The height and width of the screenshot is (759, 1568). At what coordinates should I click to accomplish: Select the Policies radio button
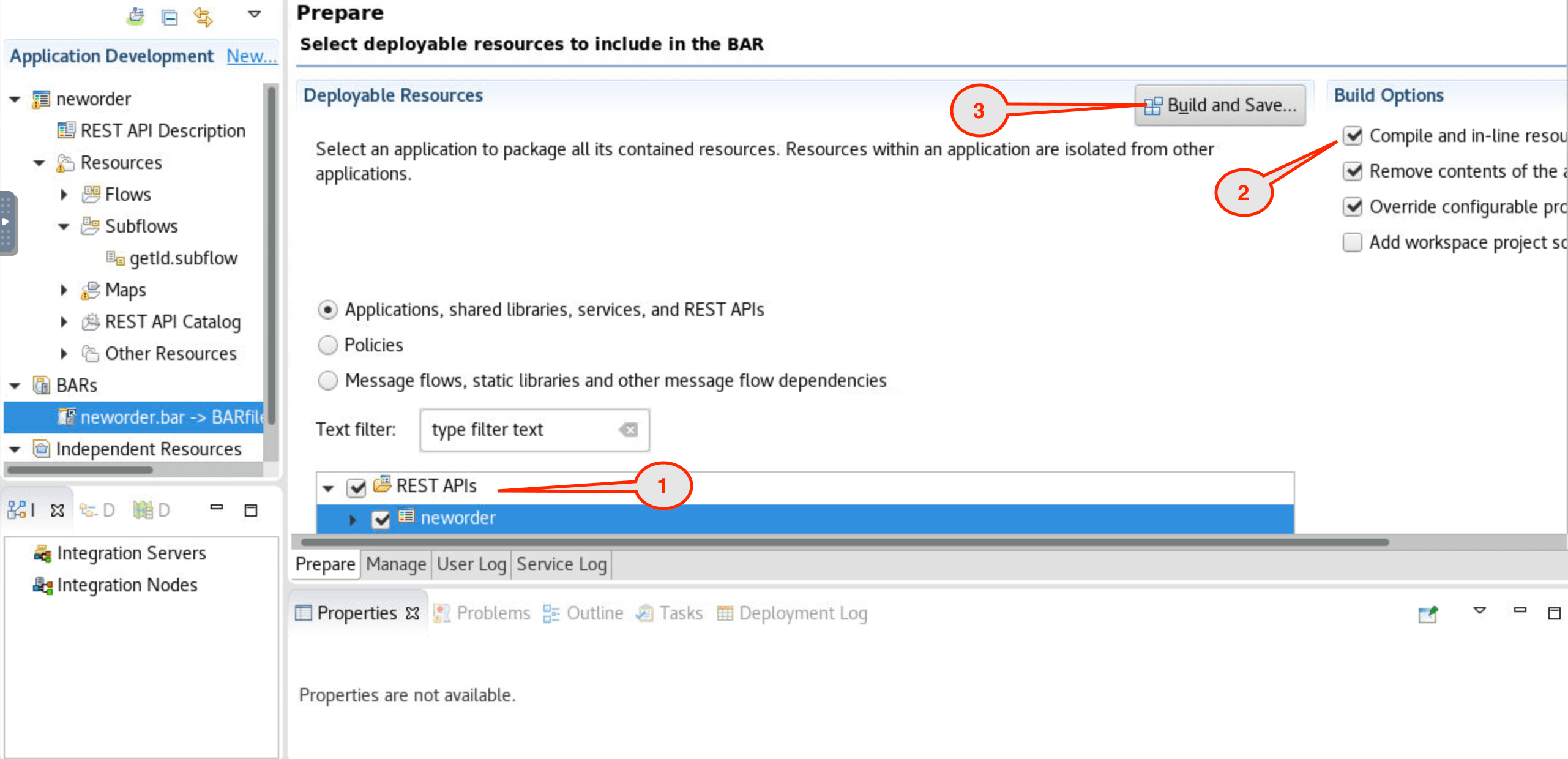[x=328, y=345]
